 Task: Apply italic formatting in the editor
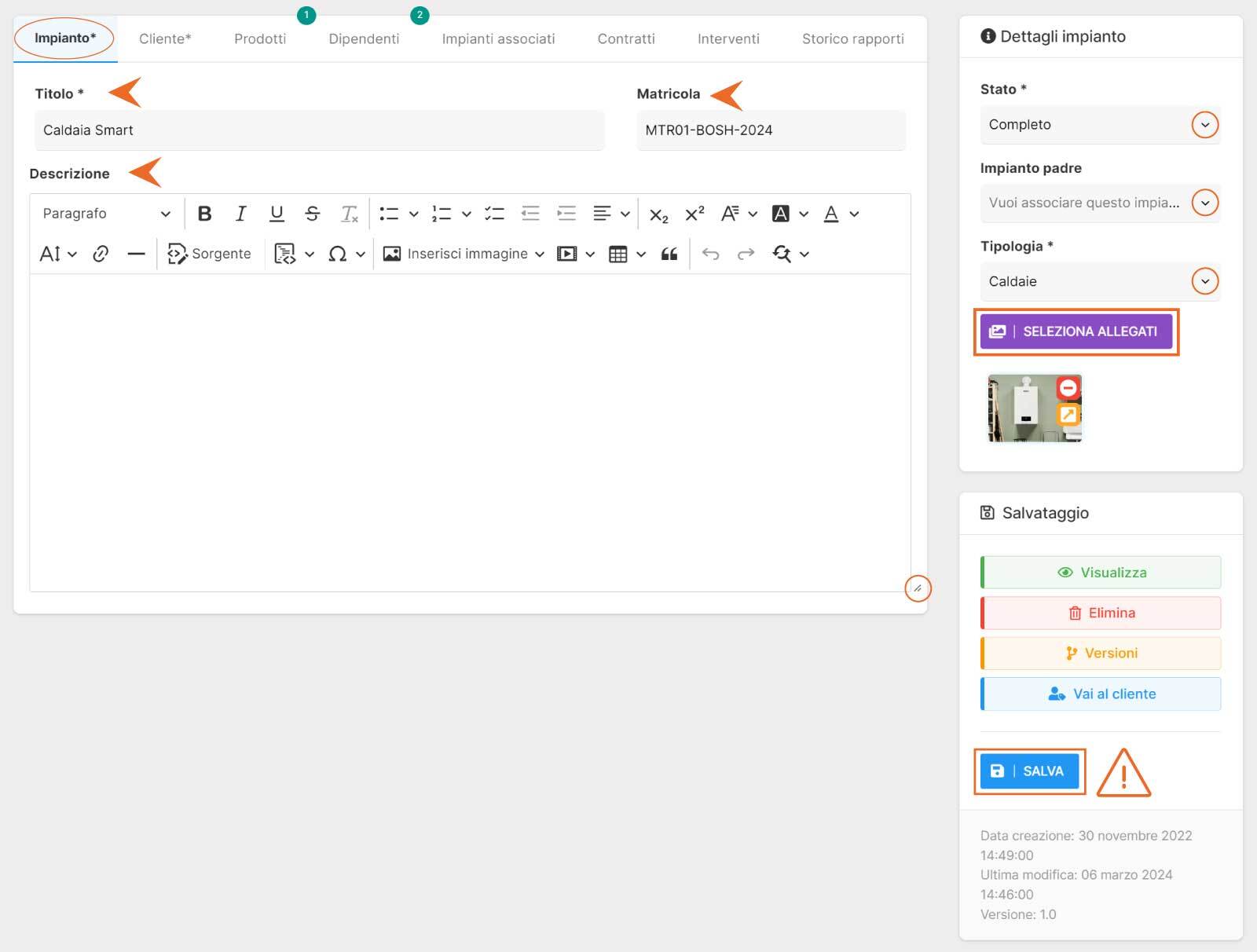click(240, 214)
